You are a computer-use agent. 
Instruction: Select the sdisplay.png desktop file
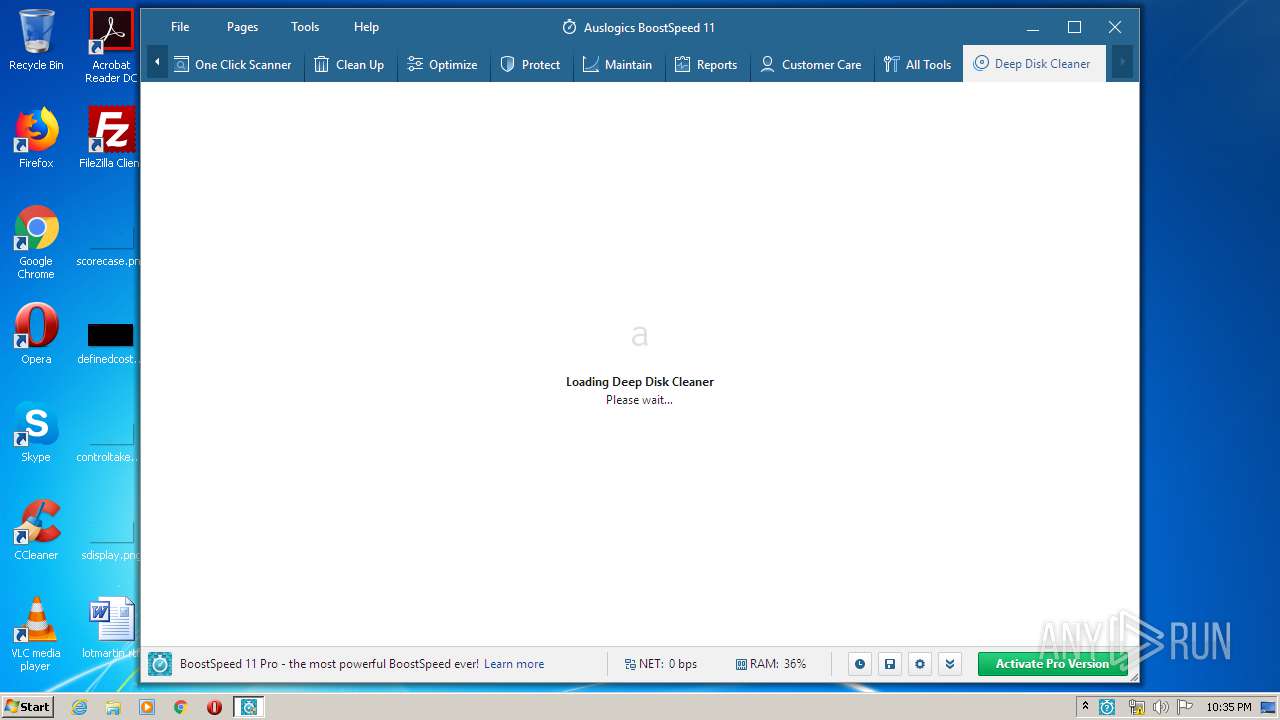110,539
